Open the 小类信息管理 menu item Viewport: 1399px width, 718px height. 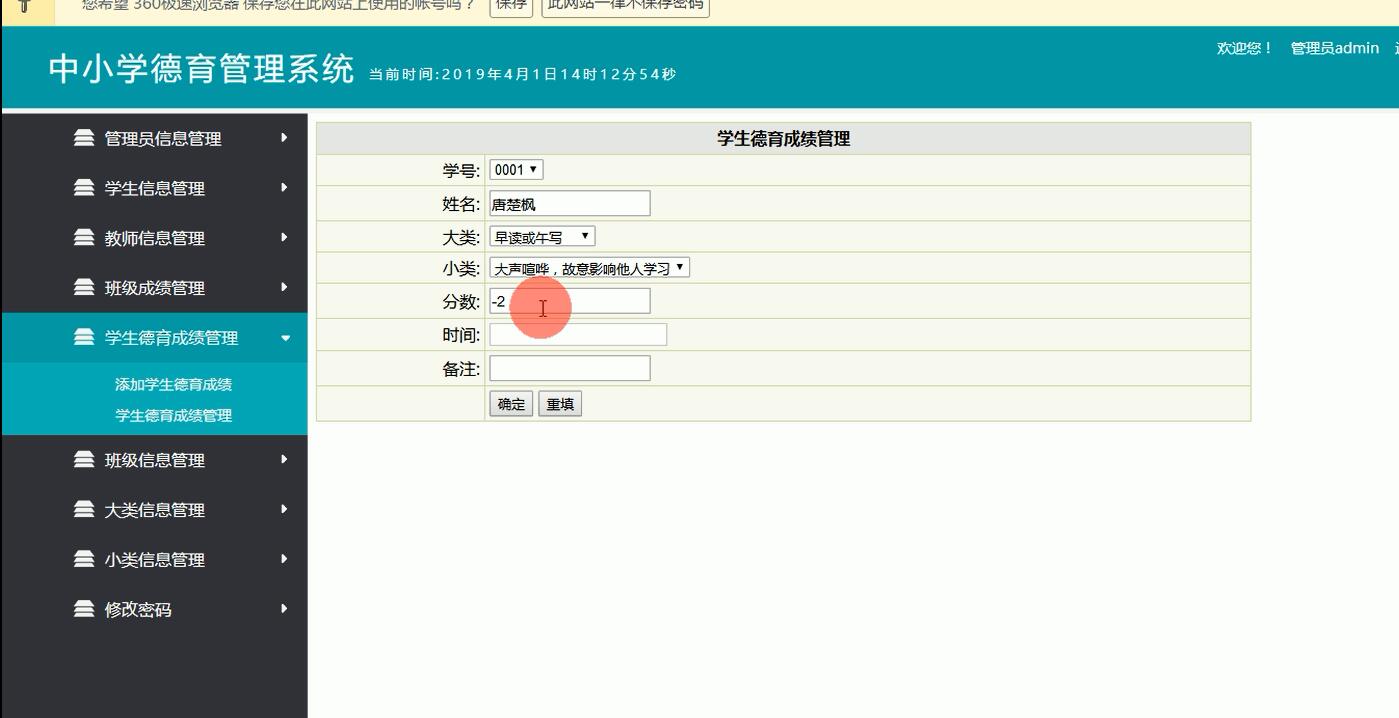click(155, 561)
